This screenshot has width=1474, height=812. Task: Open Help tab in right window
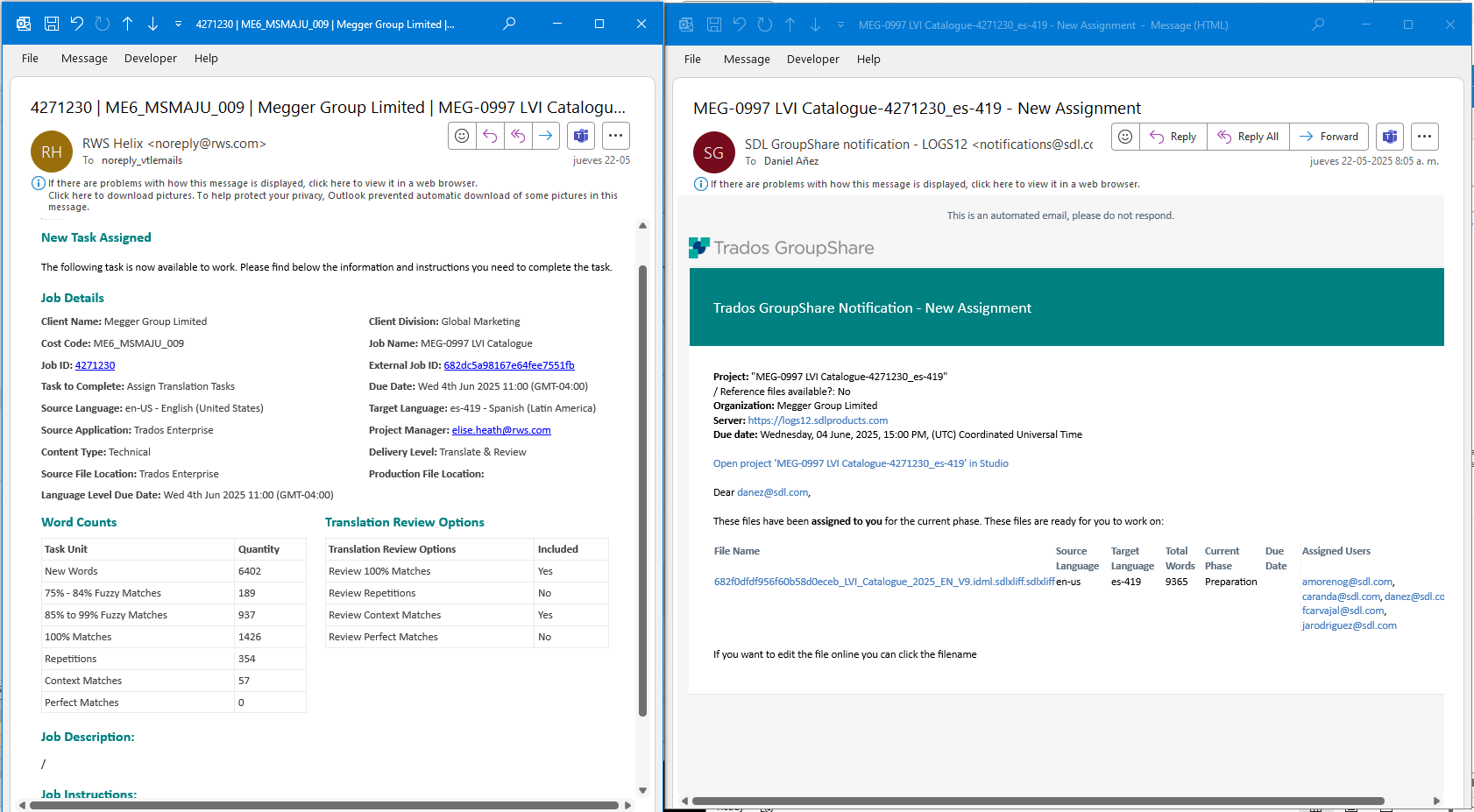pos(868,59)
